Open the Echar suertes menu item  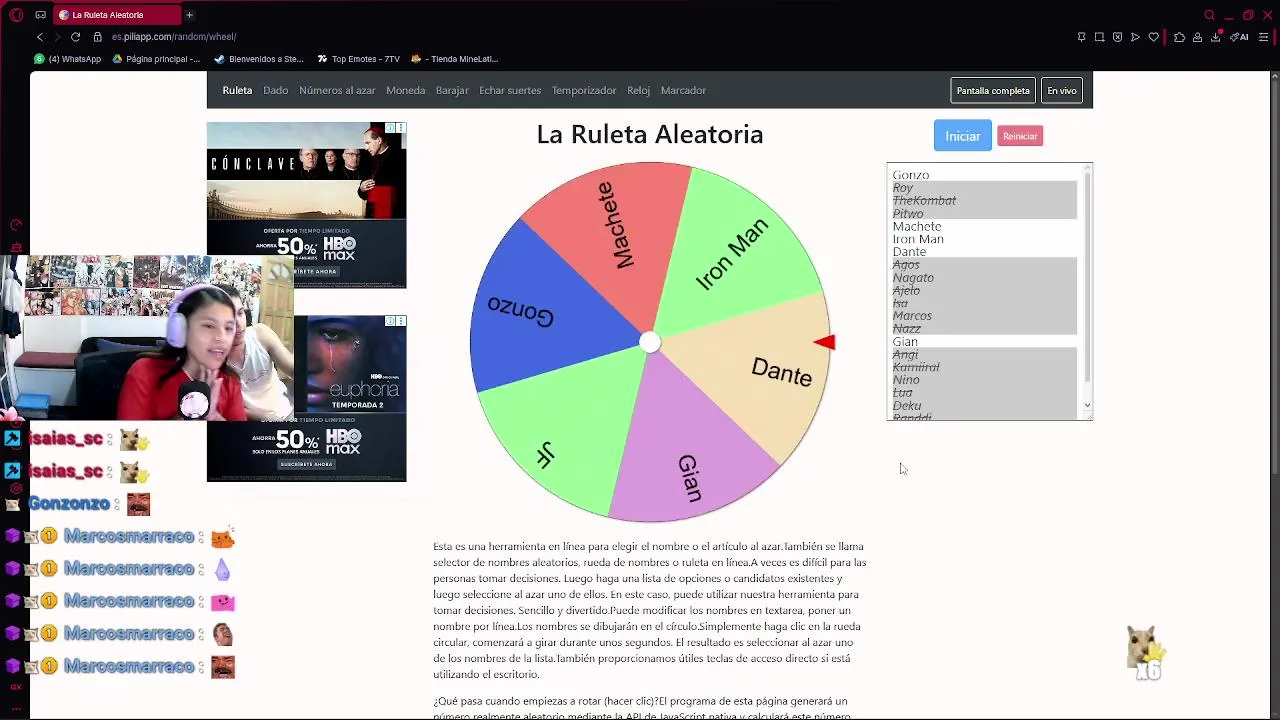point(510,90)
